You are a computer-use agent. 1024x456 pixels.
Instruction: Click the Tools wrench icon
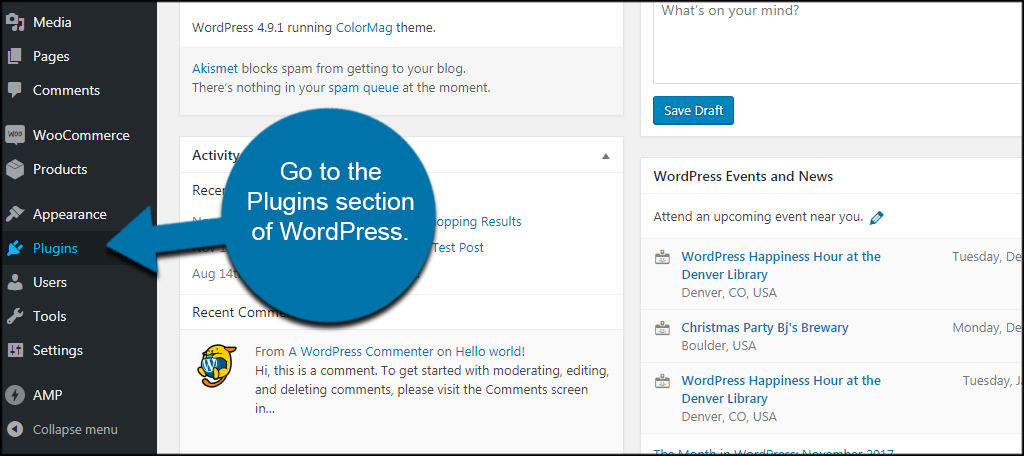(15, 316)
